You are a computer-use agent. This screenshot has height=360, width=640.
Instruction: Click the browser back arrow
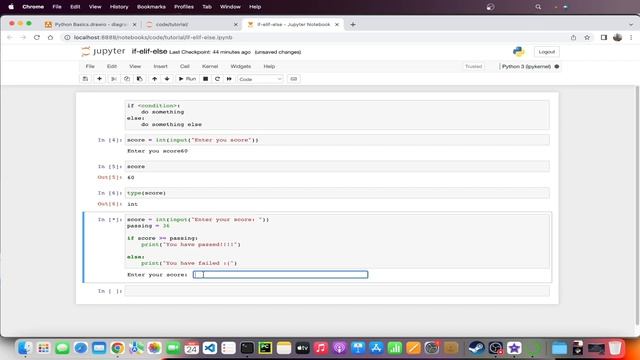pos(10,37)
